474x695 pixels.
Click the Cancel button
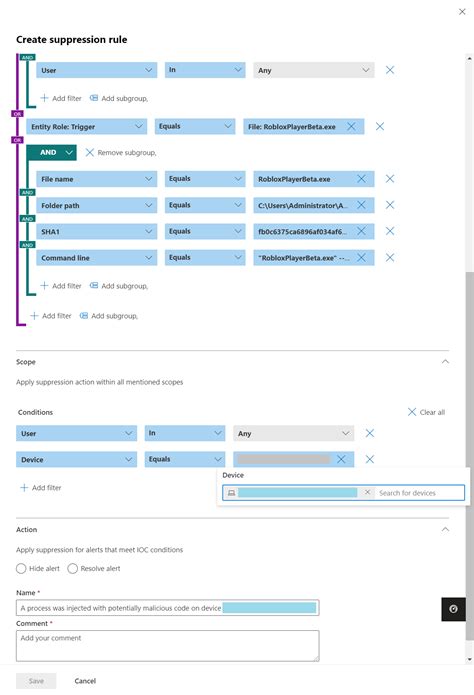coord(85,681)
